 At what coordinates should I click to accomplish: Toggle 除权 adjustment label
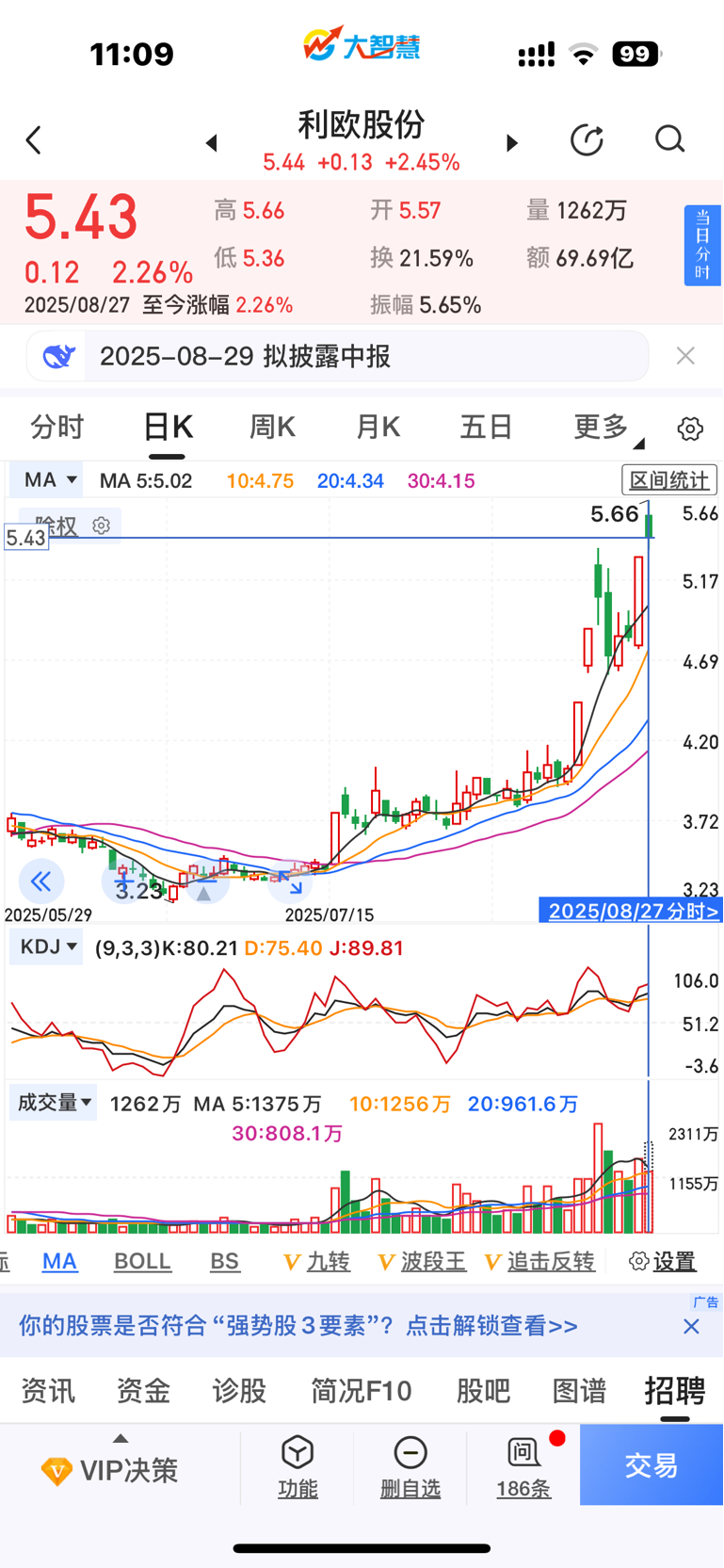click(56, 525)
